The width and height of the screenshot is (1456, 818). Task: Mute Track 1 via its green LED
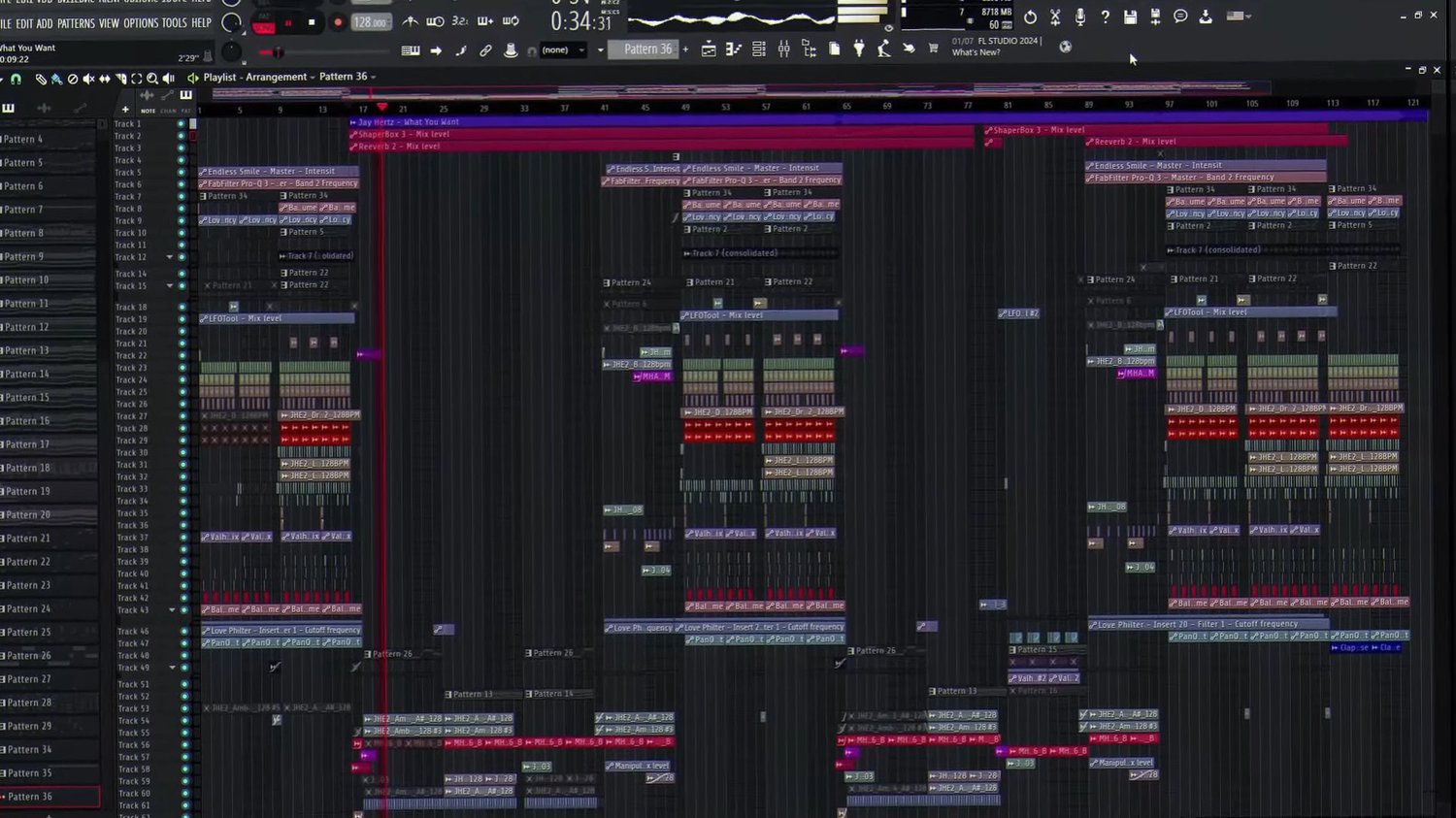coord(181,124)
